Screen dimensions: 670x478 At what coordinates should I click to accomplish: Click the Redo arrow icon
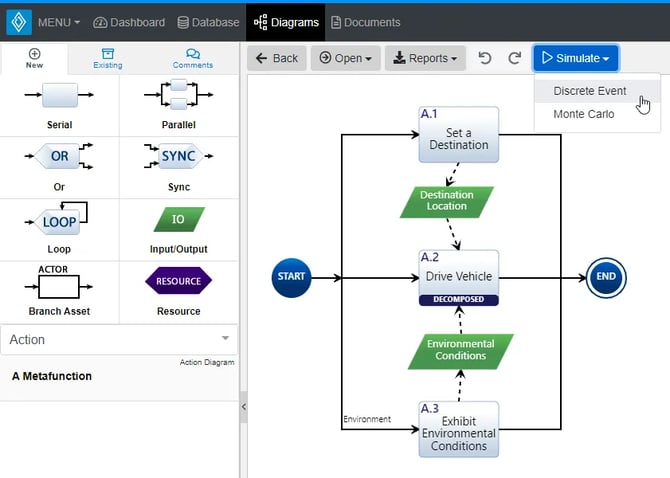[515, 58]
